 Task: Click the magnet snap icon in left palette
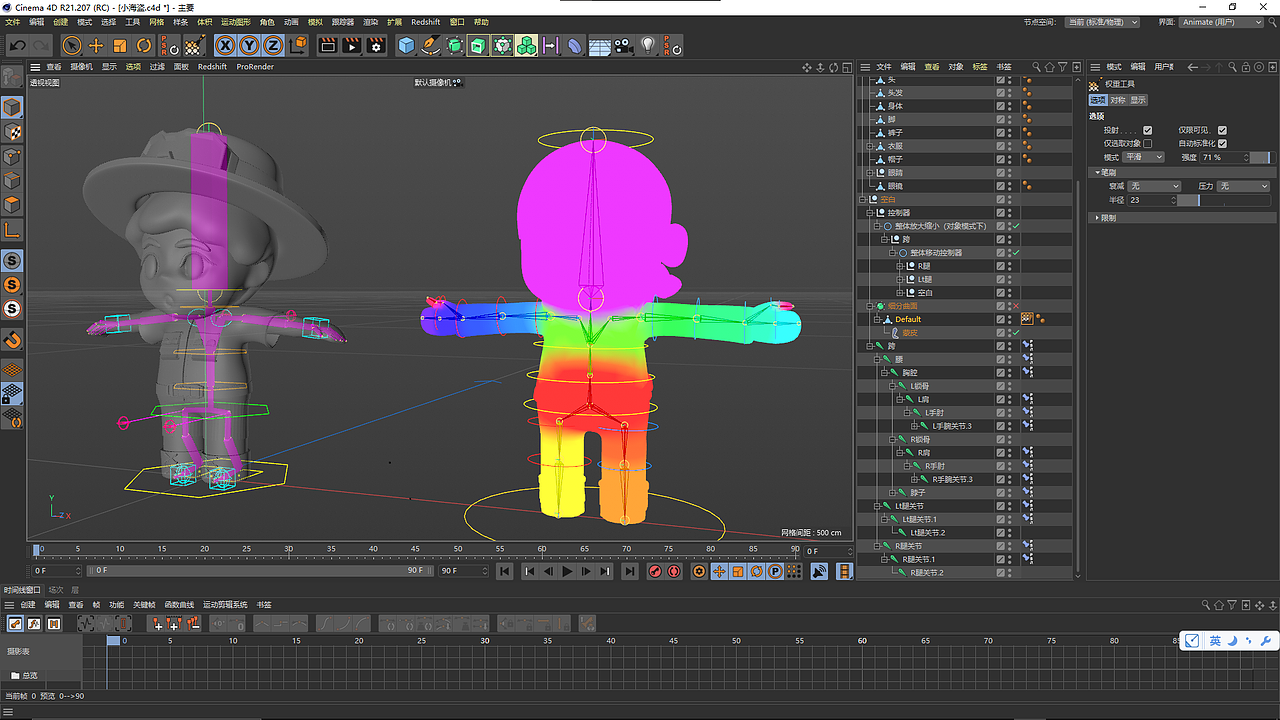(x=12, y=340)
